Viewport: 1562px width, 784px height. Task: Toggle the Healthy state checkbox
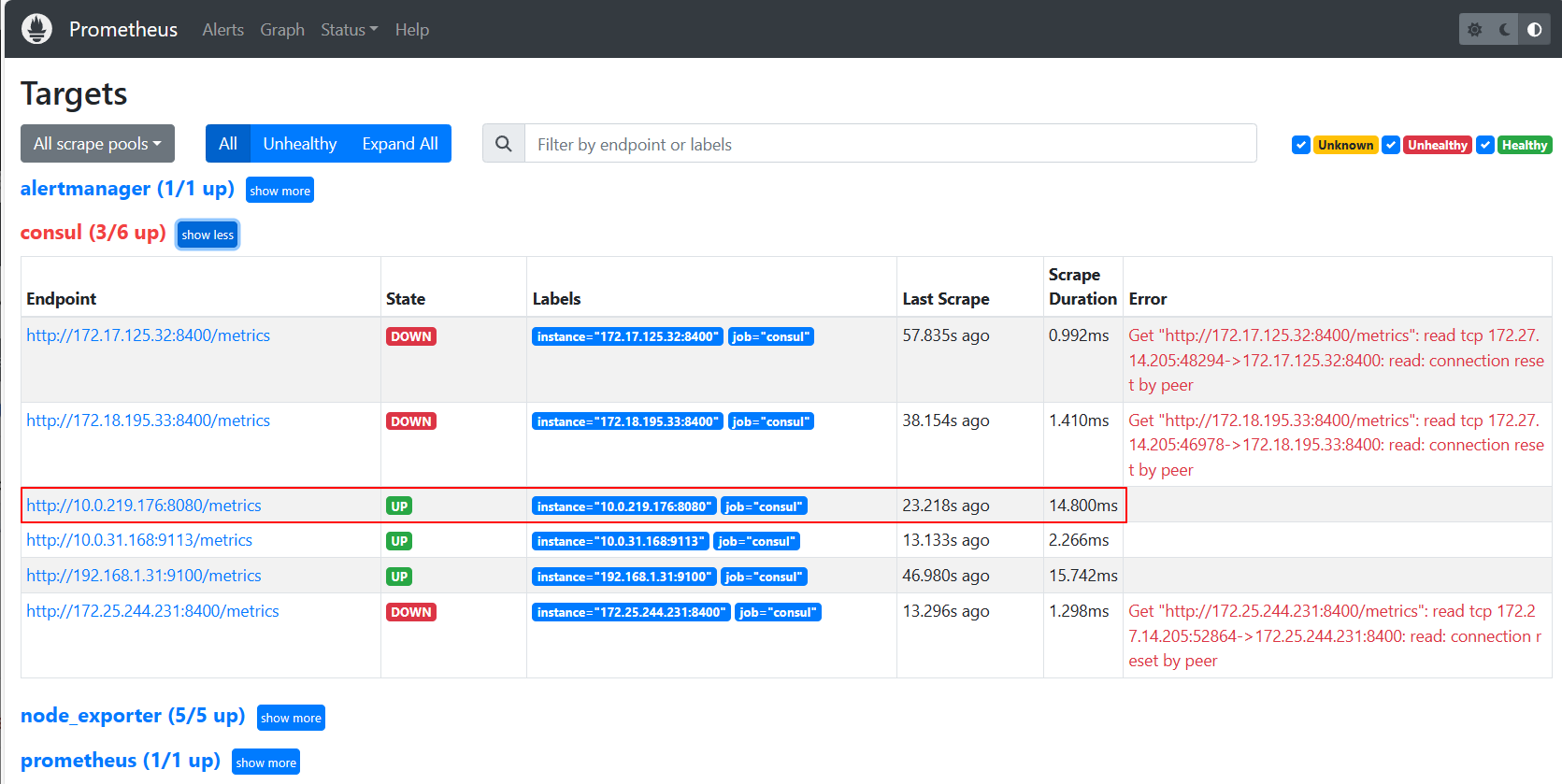click(x=1485, y=145)
